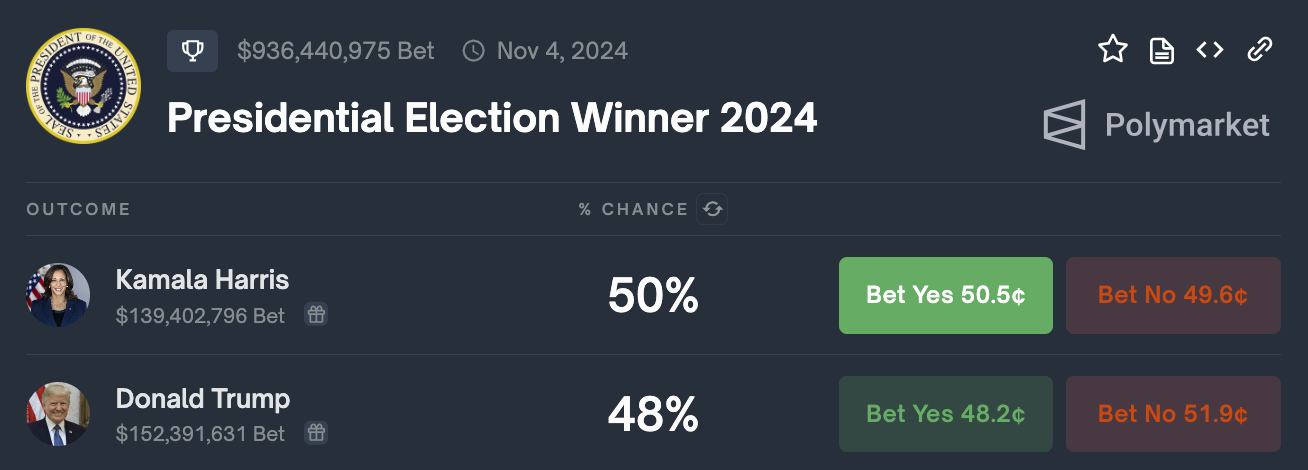Click the Polymarket logo
This screenshot has height=470, width=1308.
tap(1156, 125)
